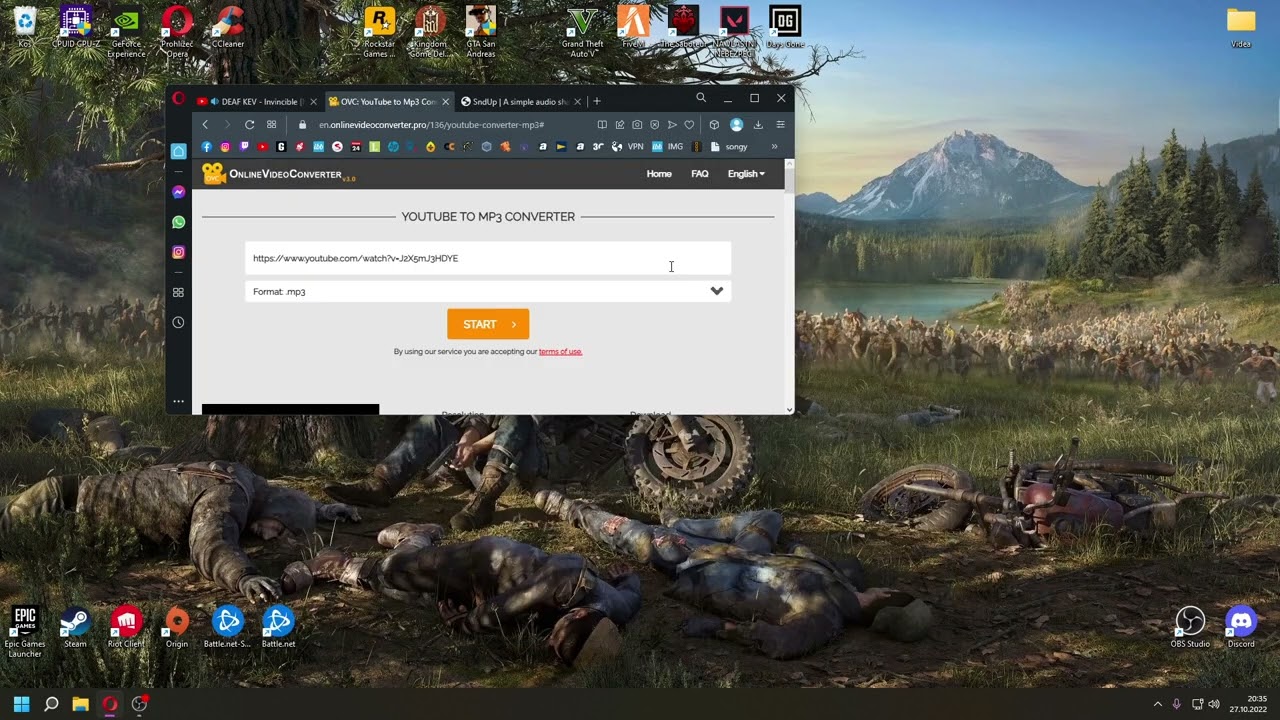Open the songy bookmarks folder

click(x=729, y=147)
